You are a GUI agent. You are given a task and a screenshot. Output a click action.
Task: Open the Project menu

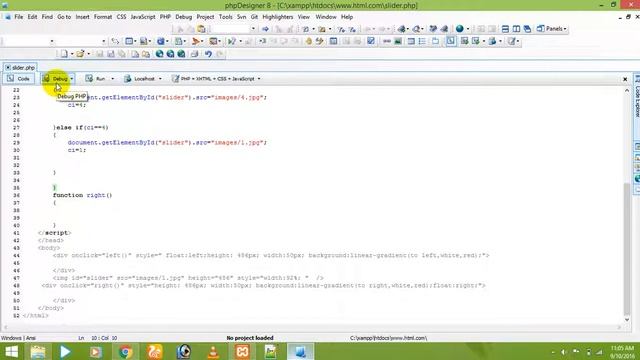click(x=205, y=17)
